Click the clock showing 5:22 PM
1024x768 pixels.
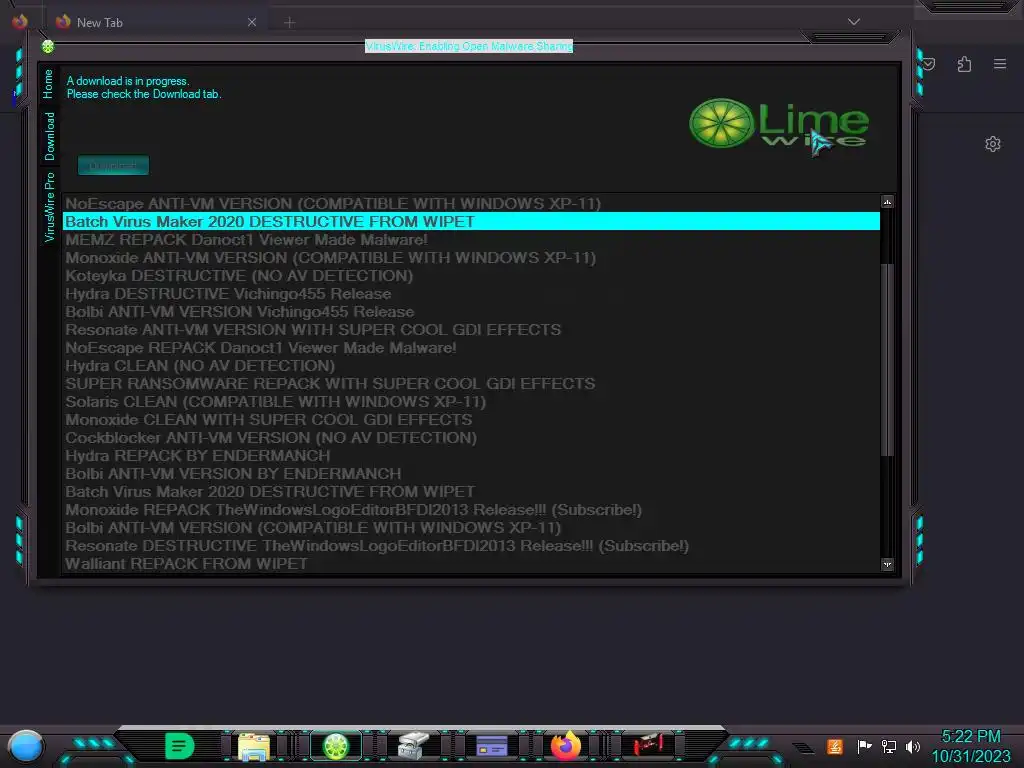pyautogui.click(x=971, y=746)
